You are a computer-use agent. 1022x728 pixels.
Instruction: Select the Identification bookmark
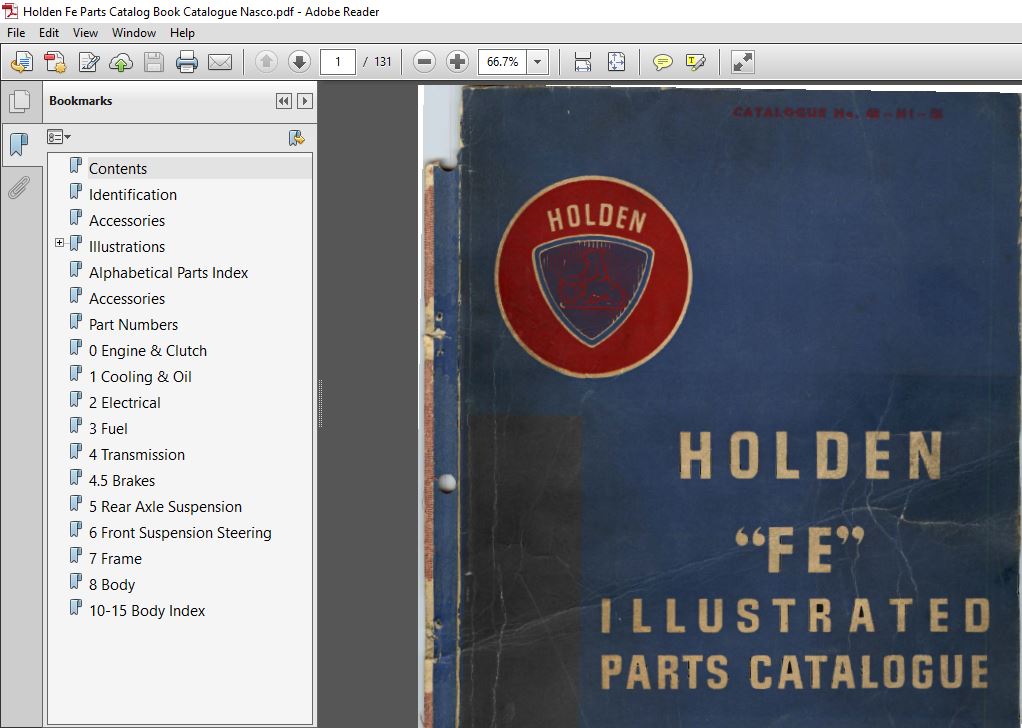[x=133, y=195]
